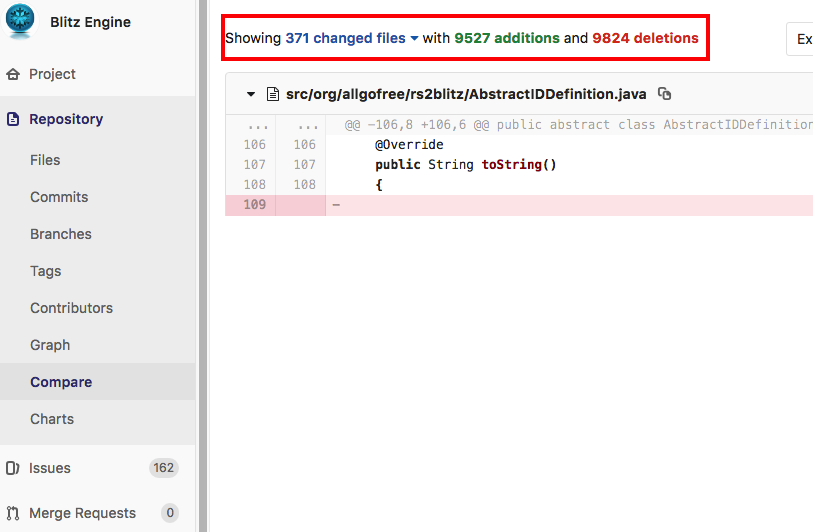
Task: Click old line number 108
Action: (x=254, y=185)
